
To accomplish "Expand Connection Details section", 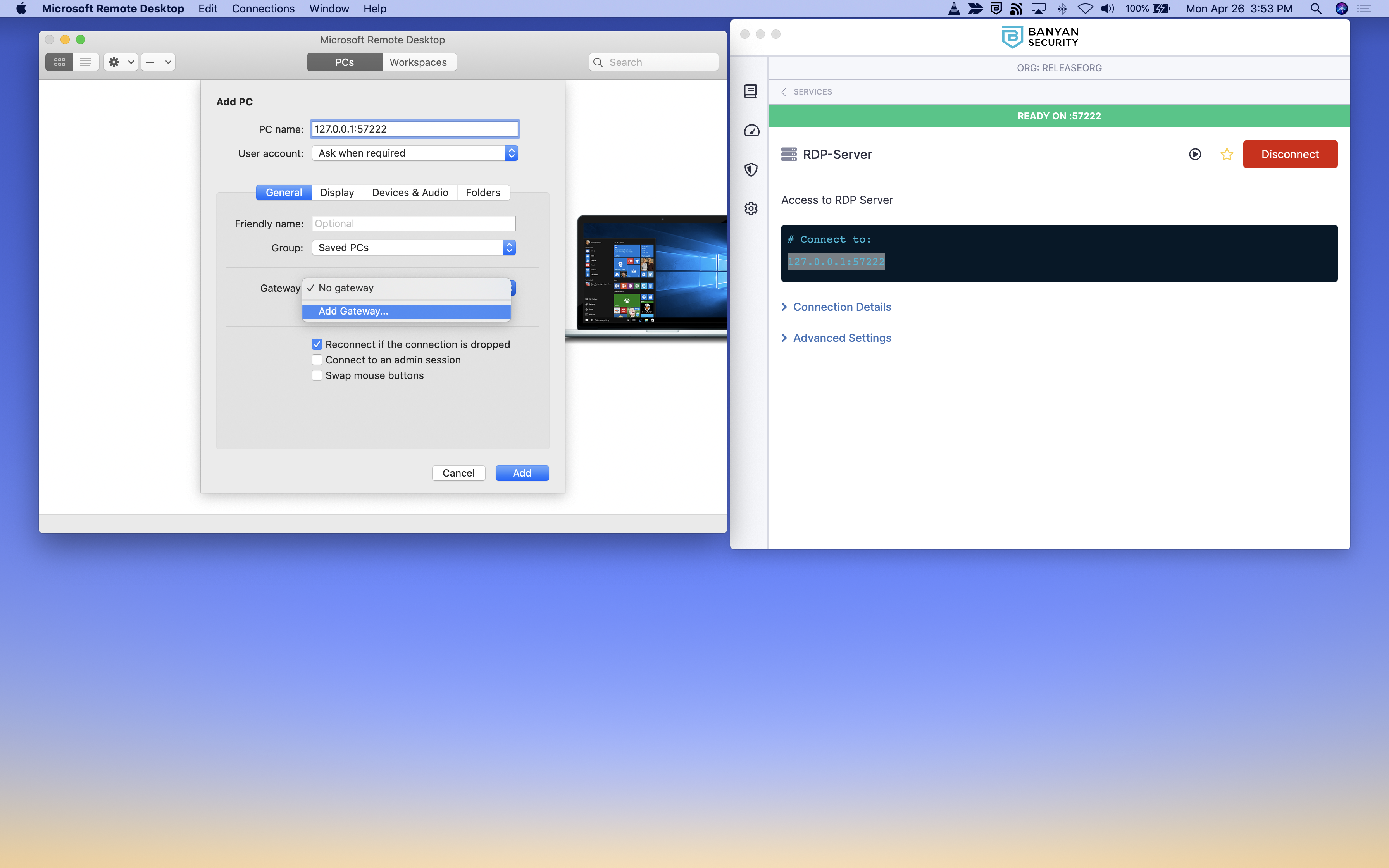I will point(841,307).
